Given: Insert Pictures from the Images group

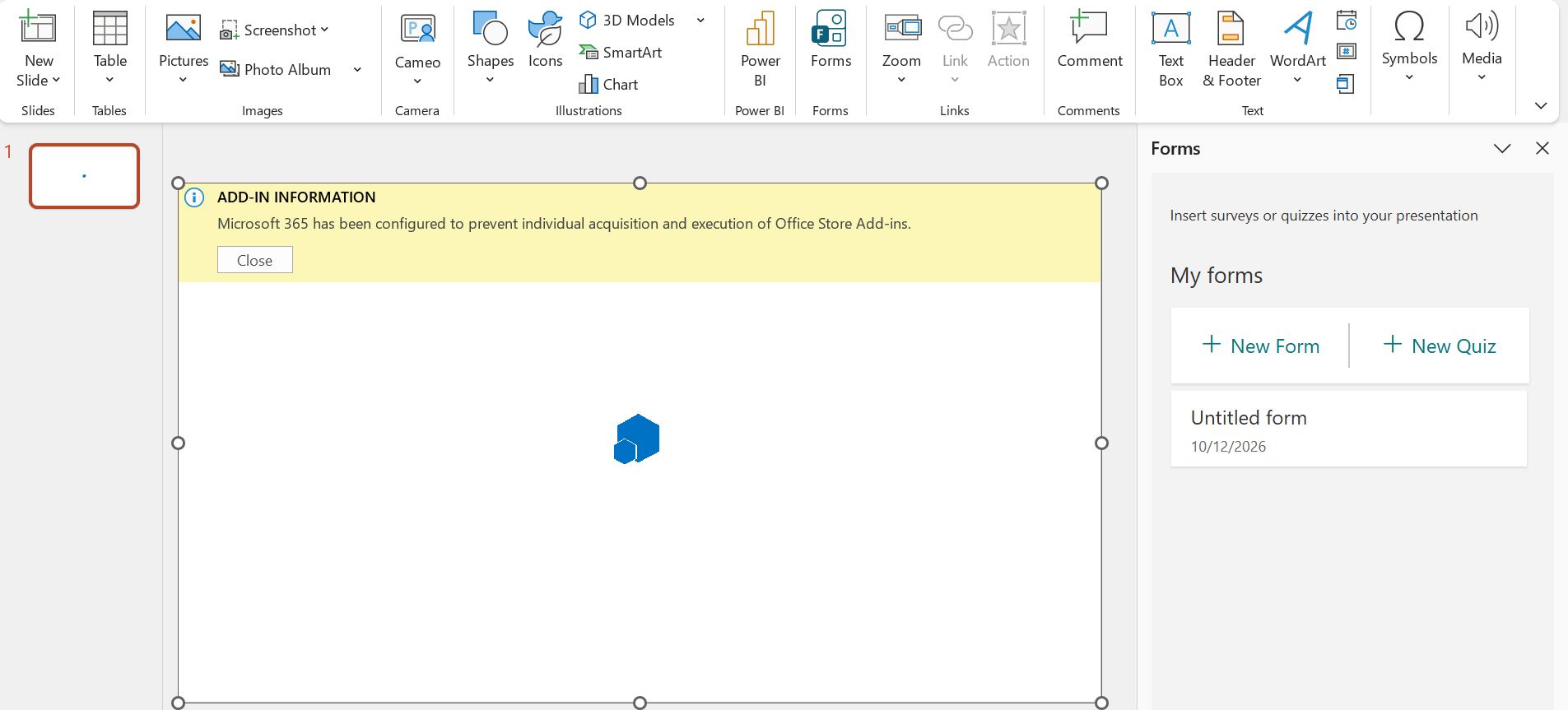Looking at the screenshot, I should [x=183, y=49].
